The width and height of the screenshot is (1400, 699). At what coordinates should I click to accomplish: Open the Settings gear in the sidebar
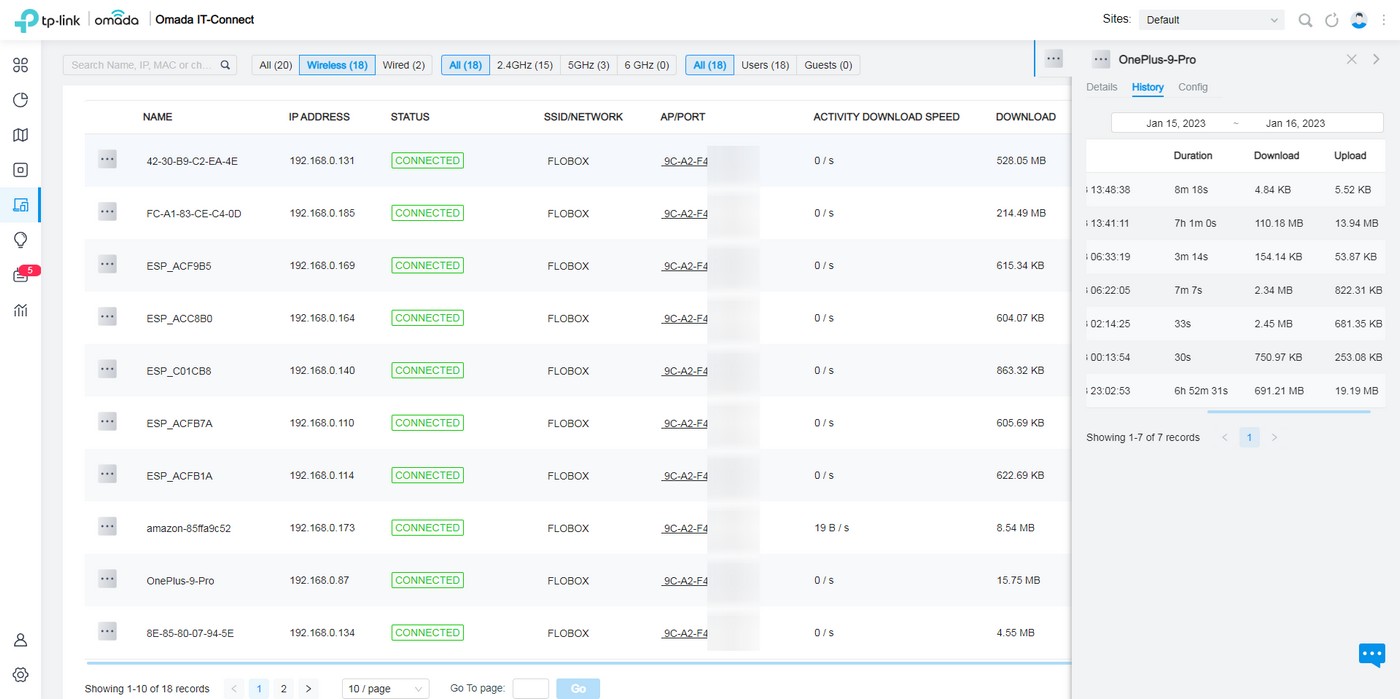coord(20,674)
